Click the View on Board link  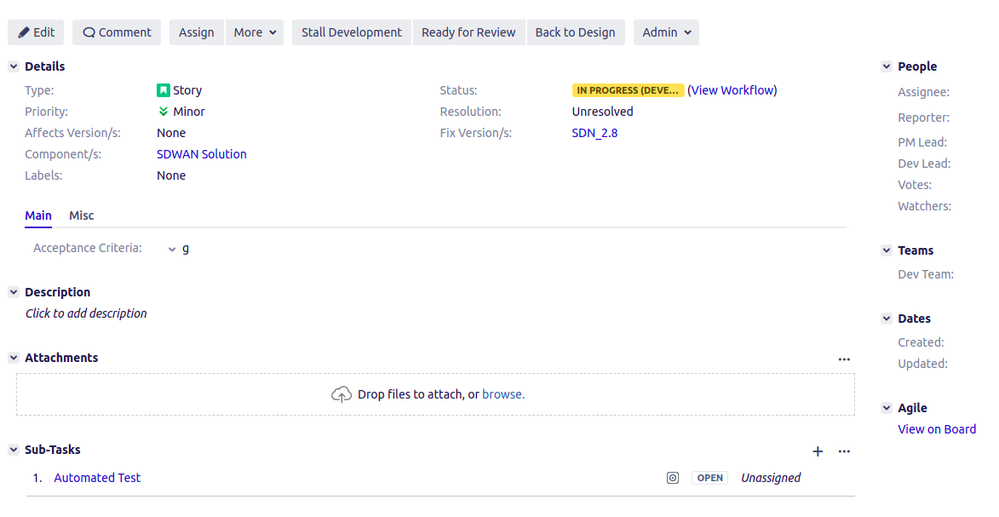click(937, 430)
